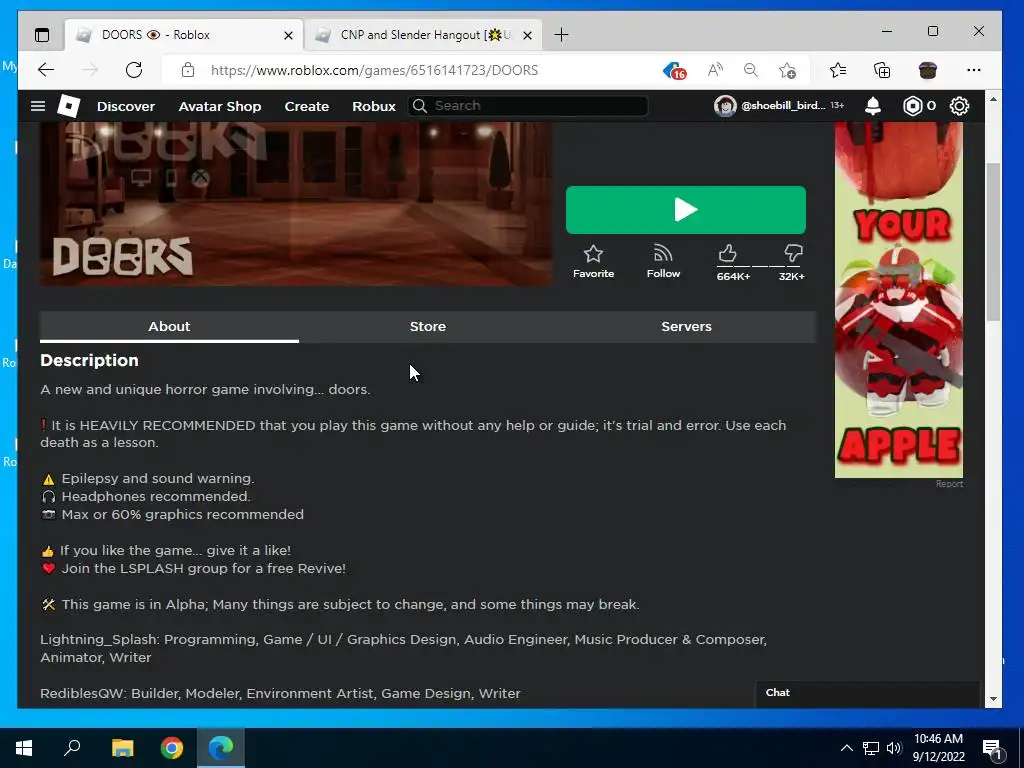
Task: Click the YOUR APPLE advertisement banner
Action: point(899,300)
